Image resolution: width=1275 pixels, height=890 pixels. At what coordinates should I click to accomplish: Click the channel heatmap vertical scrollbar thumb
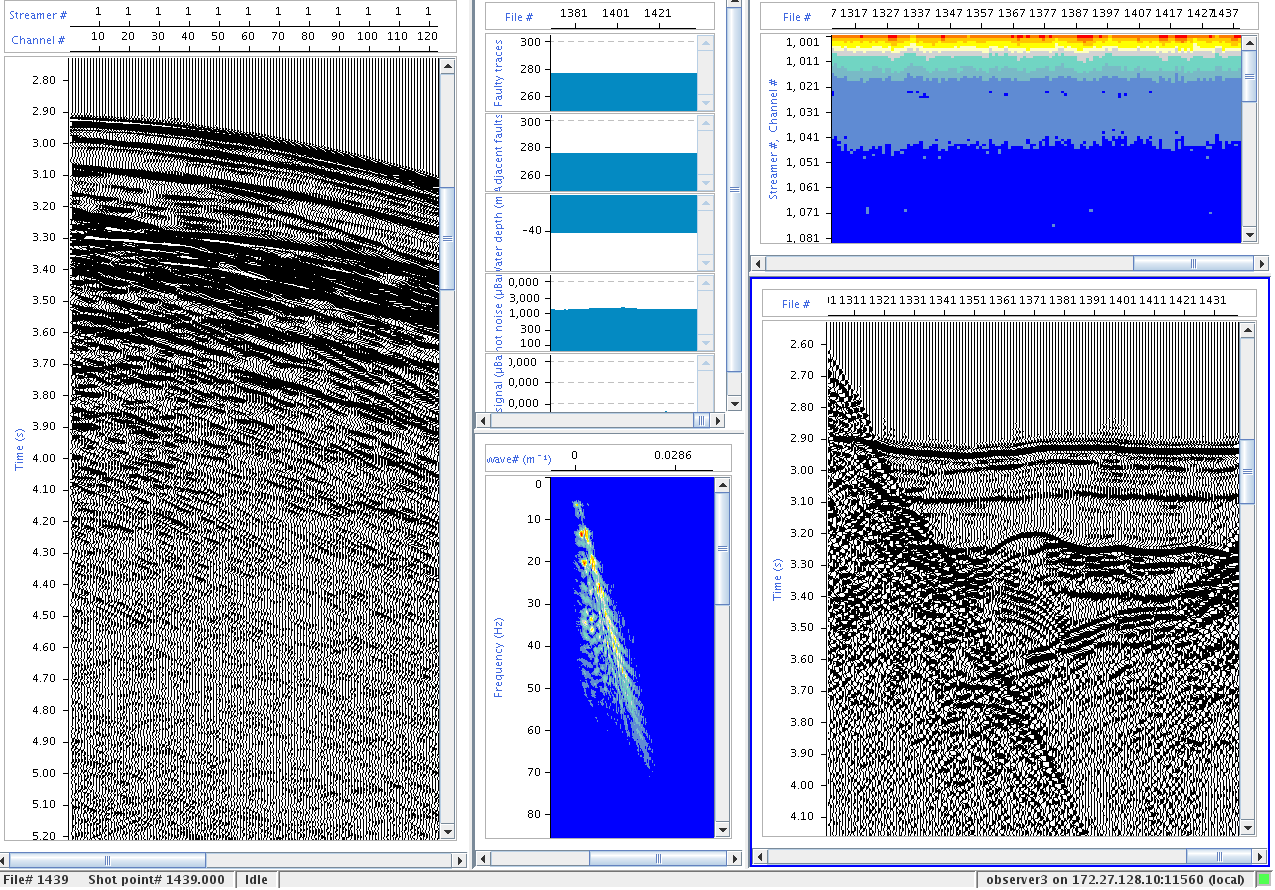click(x=1249, y=75)
